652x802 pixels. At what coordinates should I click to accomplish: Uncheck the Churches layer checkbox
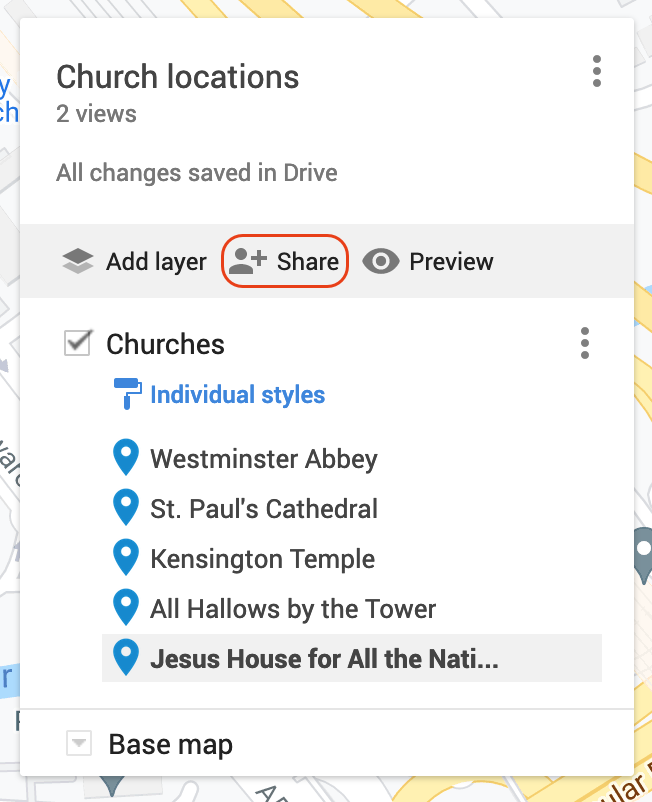(78, 343)
